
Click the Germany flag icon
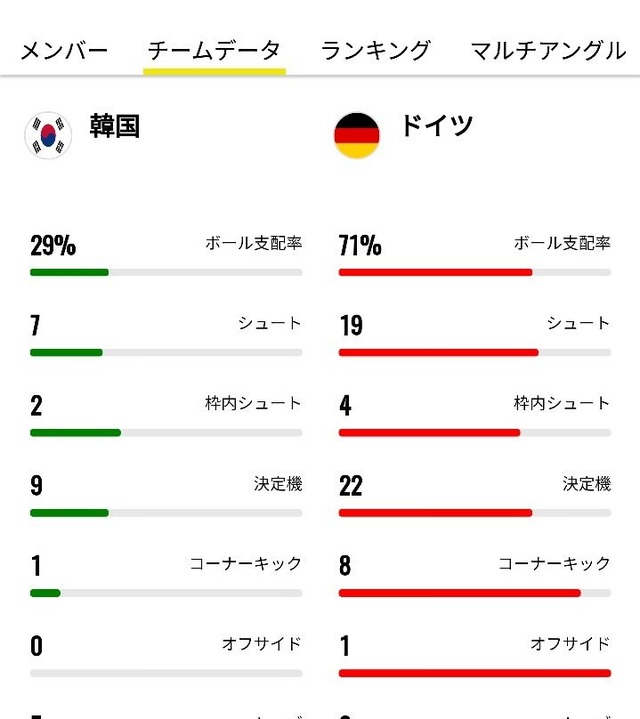(x=357, y=135)
